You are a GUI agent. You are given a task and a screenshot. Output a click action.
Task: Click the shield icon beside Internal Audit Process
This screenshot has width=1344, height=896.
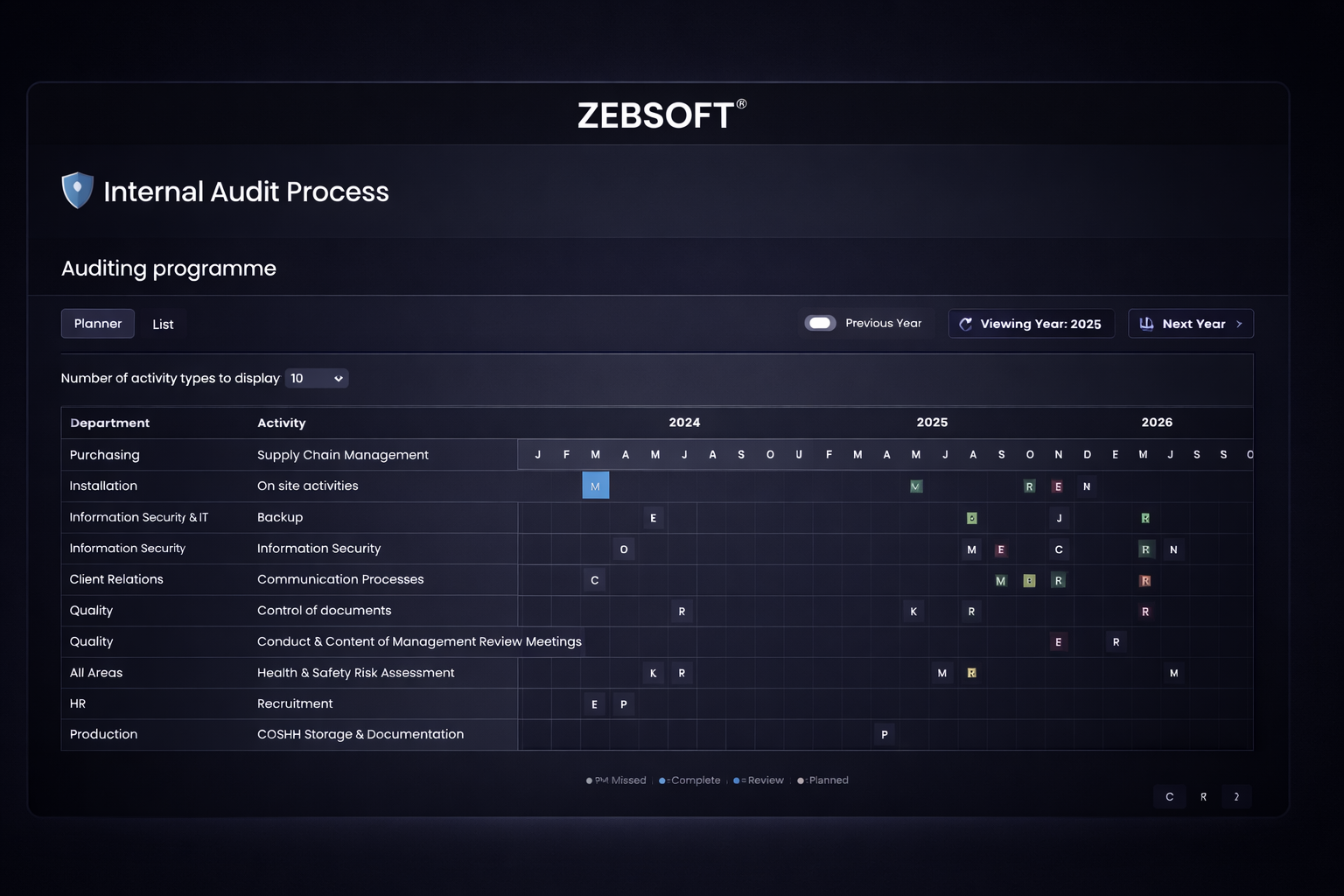78,190
